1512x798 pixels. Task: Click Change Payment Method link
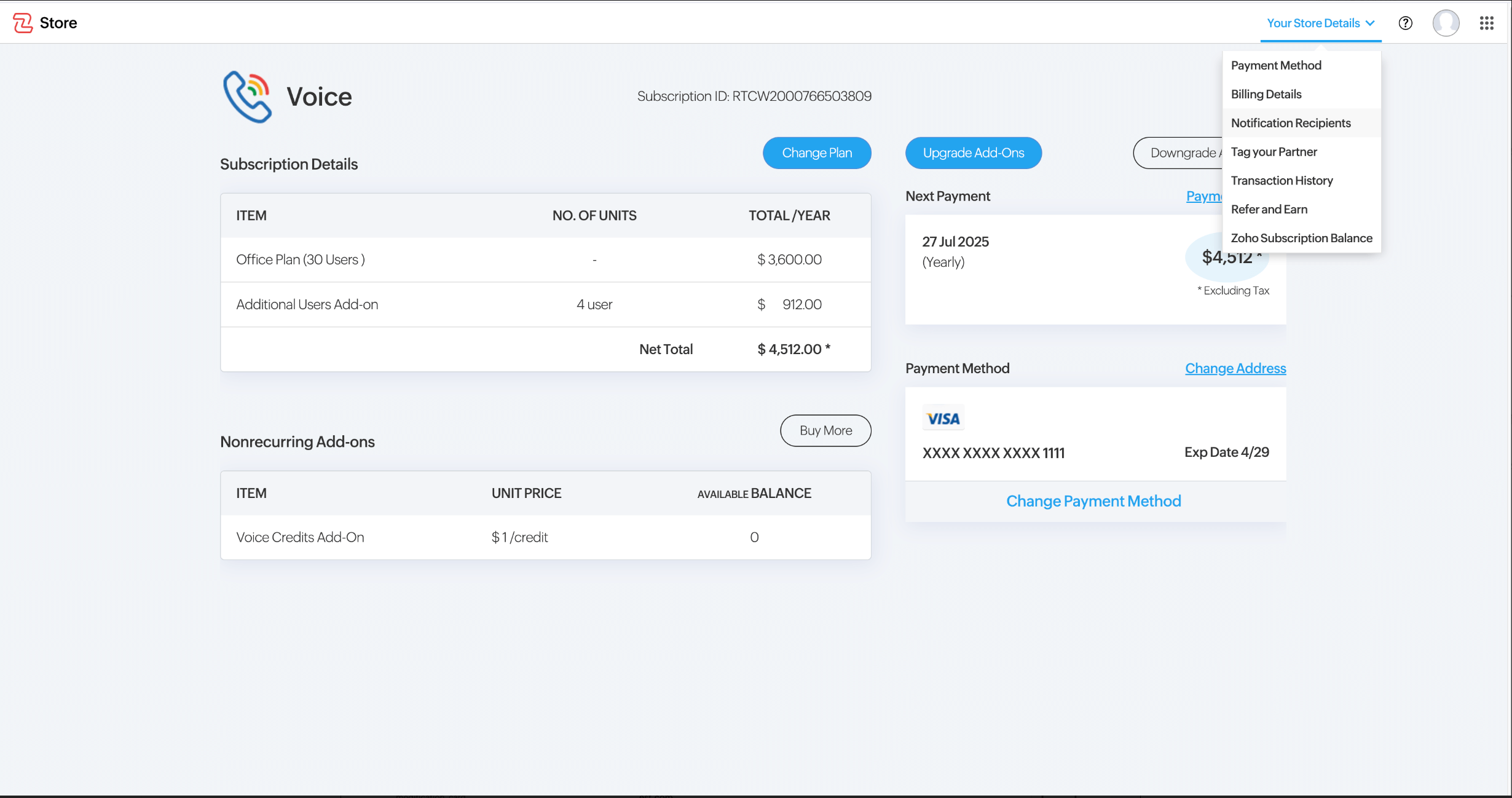pyautogui.click(x=1093, y=501)
